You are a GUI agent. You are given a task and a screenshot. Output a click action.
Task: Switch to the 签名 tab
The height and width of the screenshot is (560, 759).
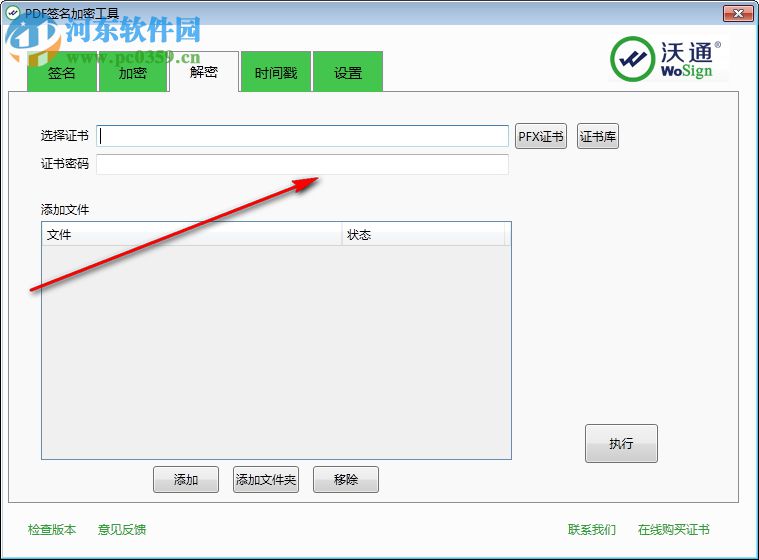61,72
